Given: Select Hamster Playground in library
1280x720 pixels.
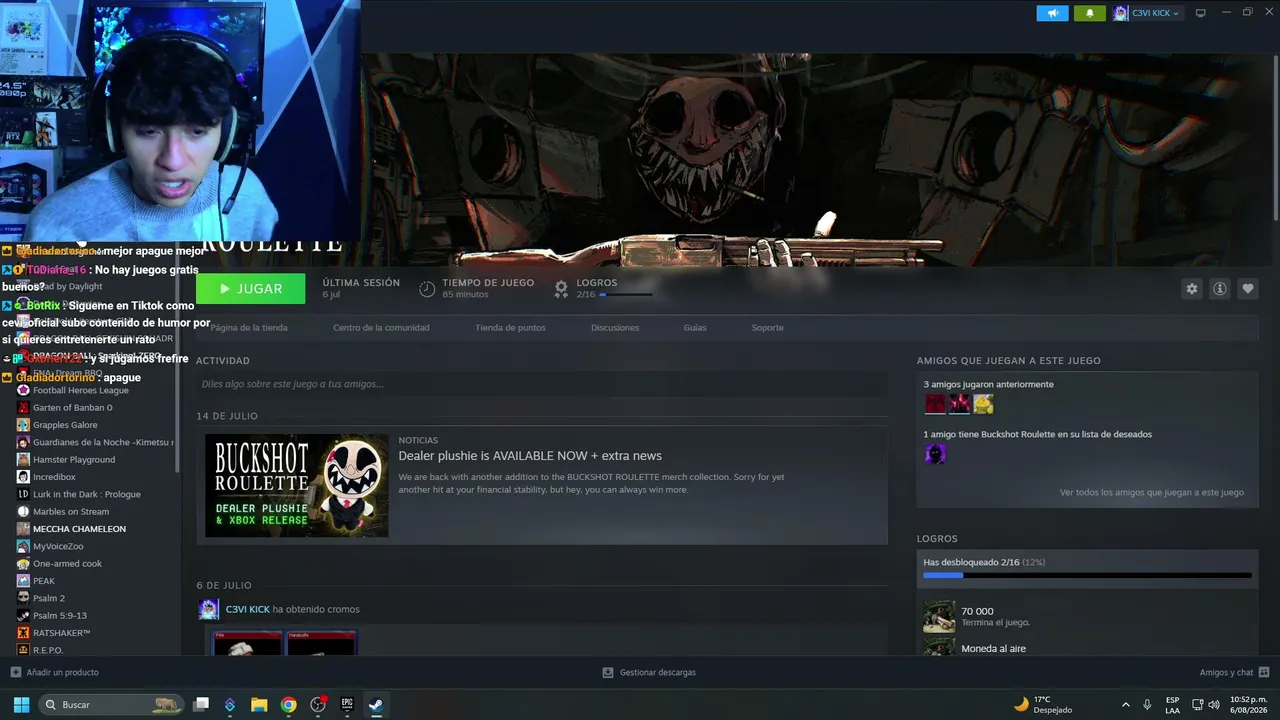Looking at the screenshot, I should [x=74, y=460].
